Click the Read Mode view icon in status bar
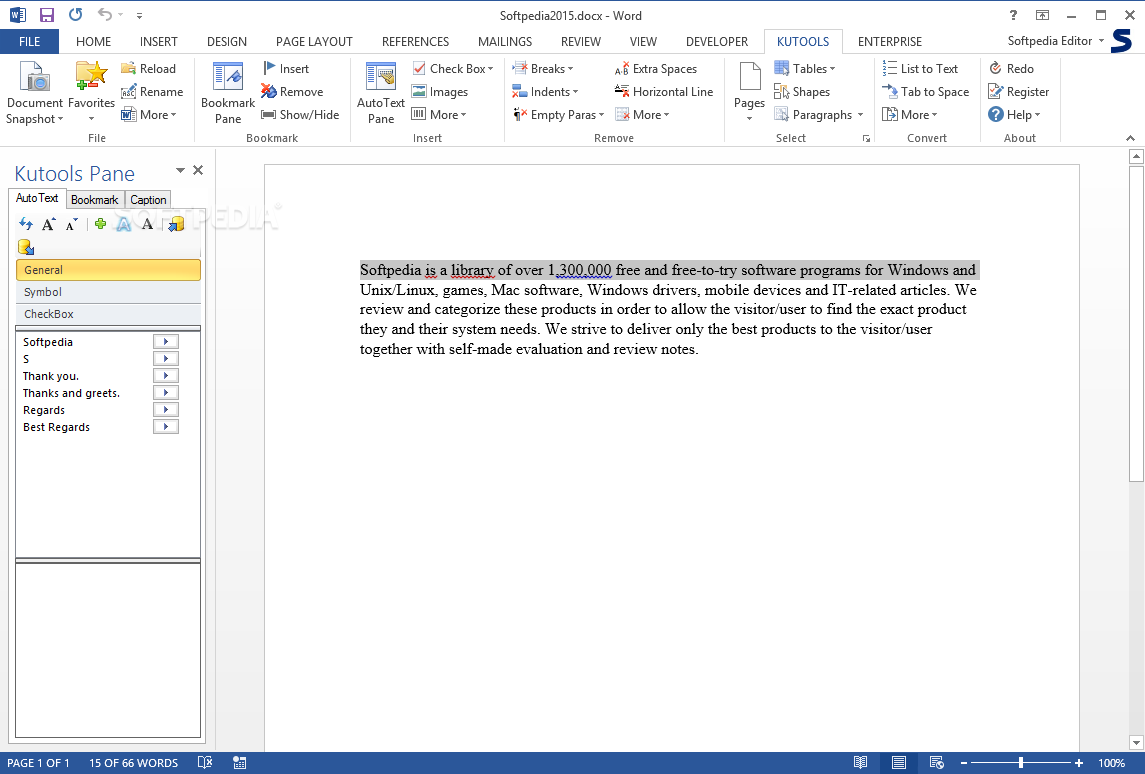The width and height of the screenshot is (1145, 774). pyautogui.click(x=861, y=762)
